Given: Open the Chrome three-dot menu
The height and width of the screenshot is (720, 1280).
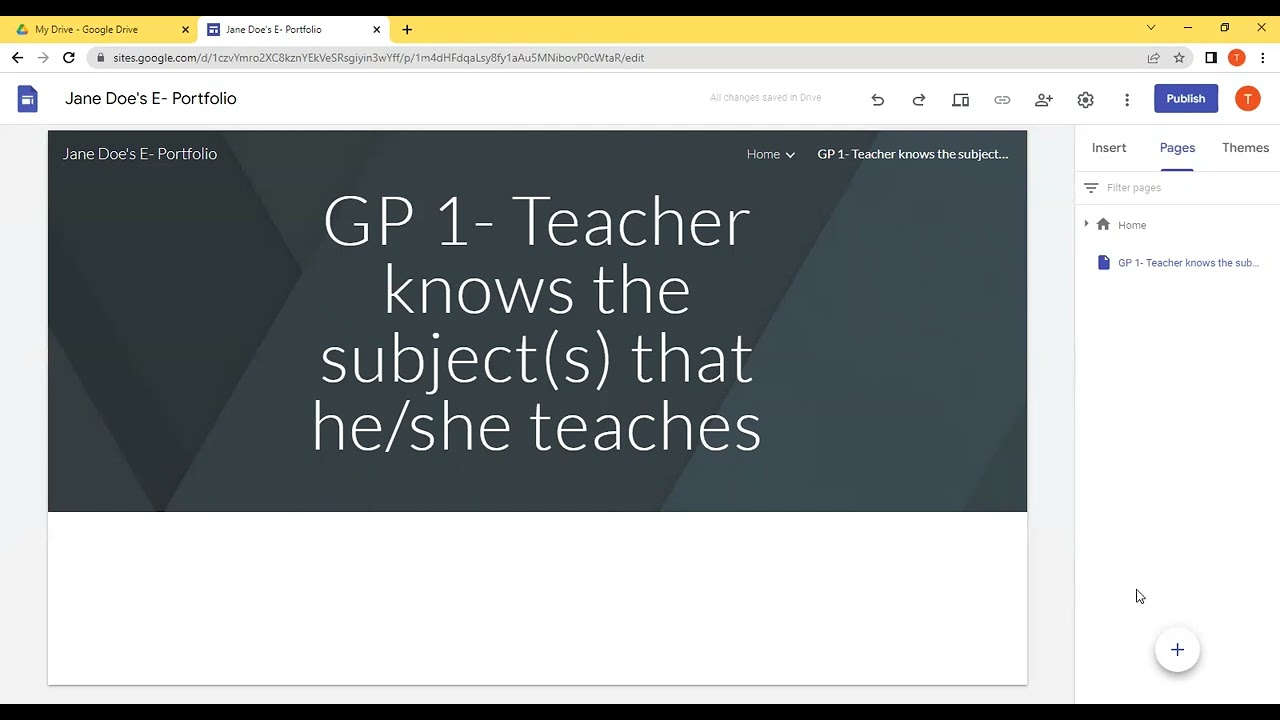Looking at the screenshot, I should 1263,58.
